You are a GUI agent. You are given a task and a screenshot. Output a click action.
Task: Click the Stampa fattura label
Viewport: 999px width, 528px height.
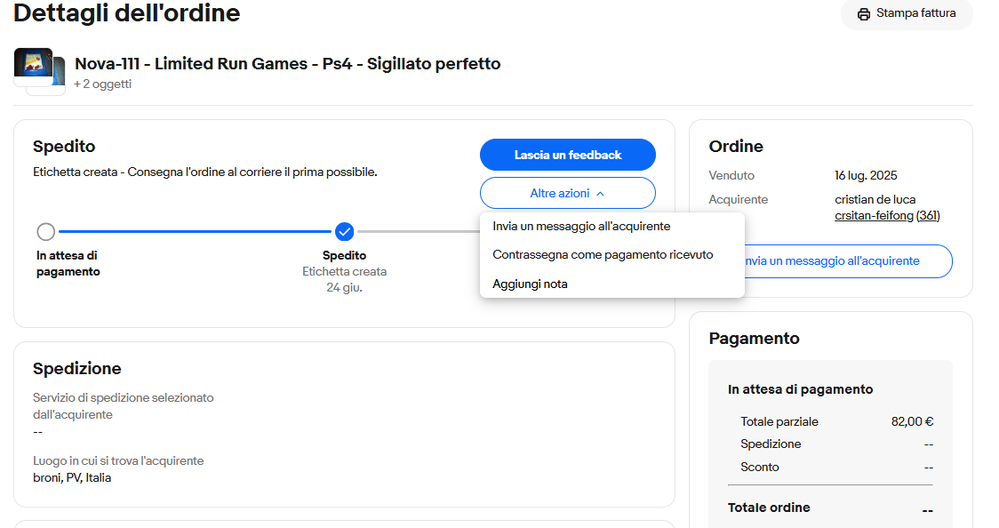tap(916, 13)
